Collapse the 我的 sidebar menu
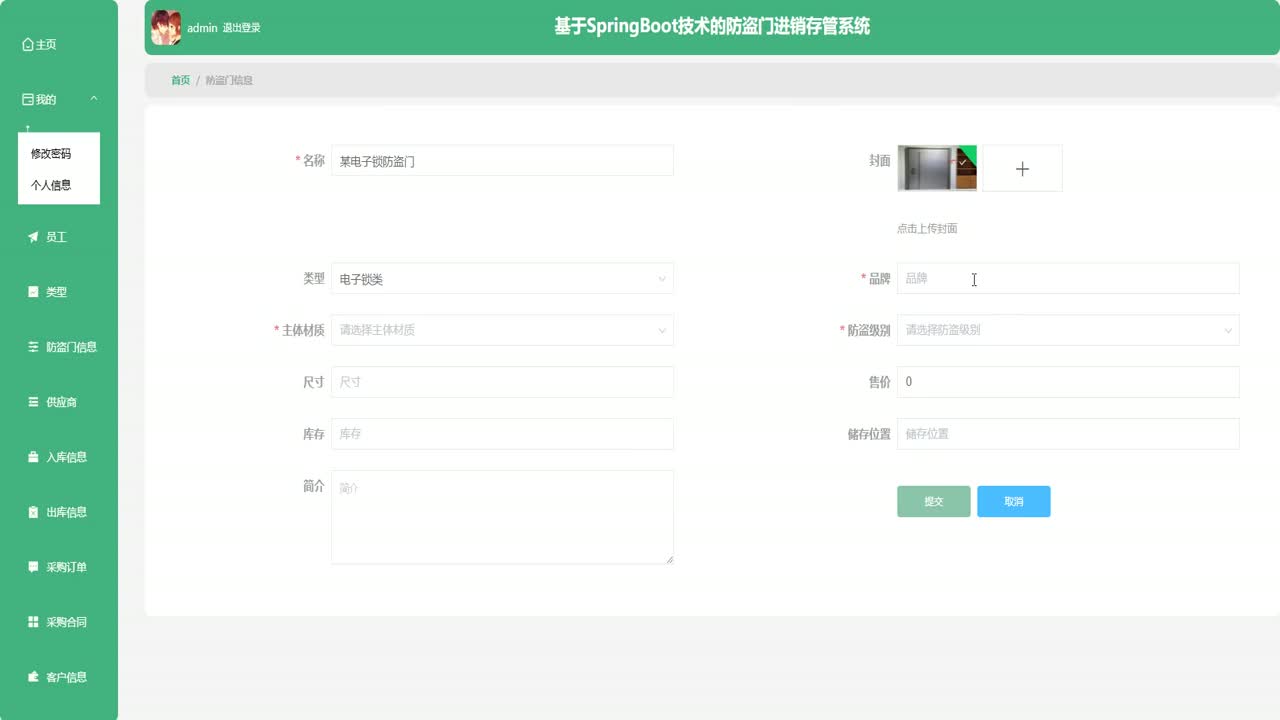Image resolution: width=1280 pixels, height=720 pixels. click(x=45, y=98)
